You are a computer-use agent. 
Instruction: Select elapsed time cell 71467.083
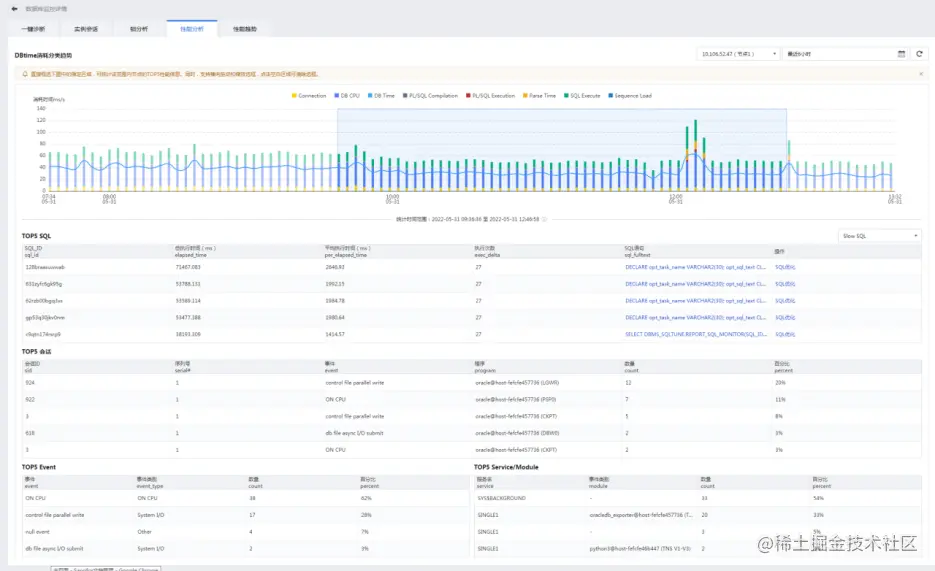click(188, 267)
